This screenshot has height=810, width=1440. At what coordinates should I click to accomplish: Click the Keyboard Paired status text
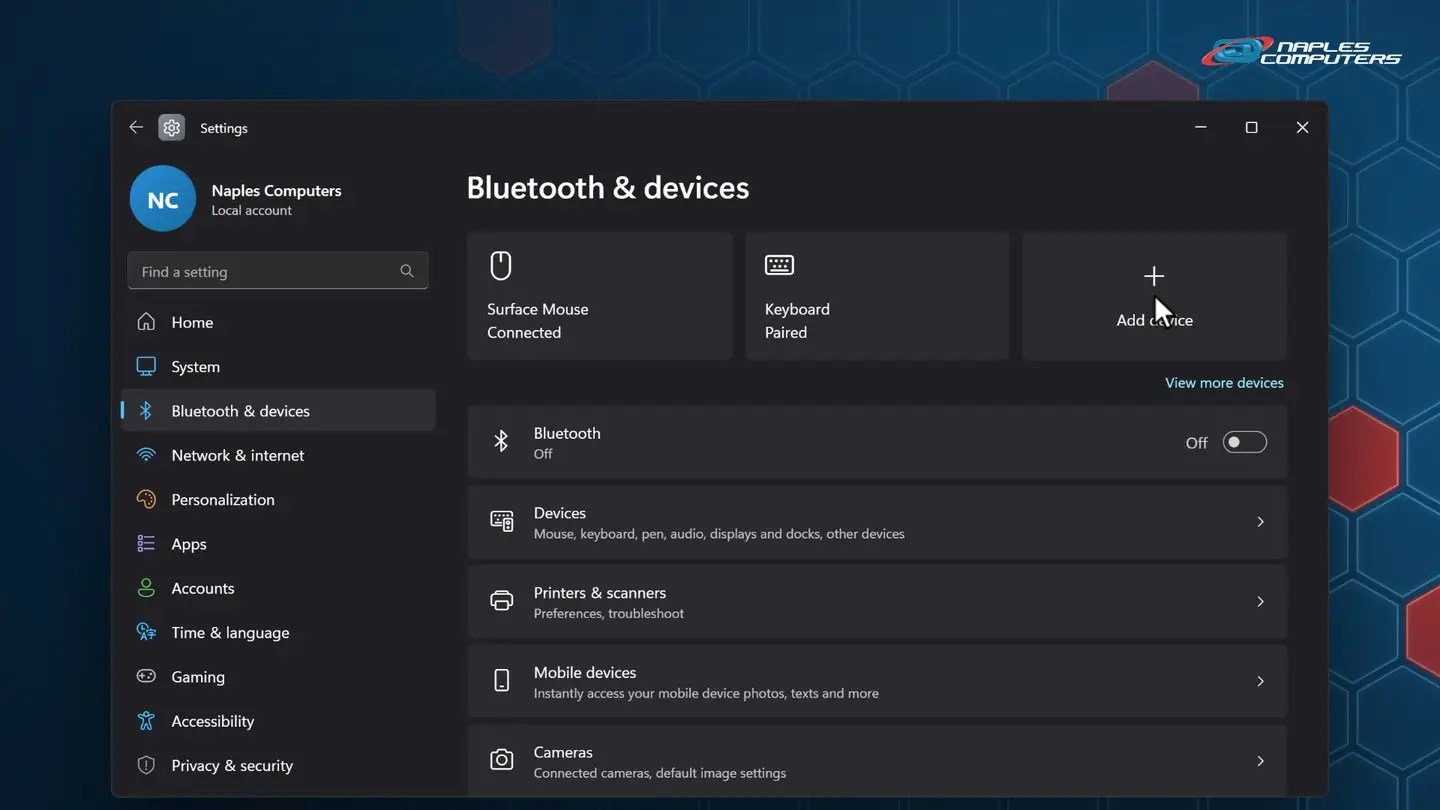[786, 333]
